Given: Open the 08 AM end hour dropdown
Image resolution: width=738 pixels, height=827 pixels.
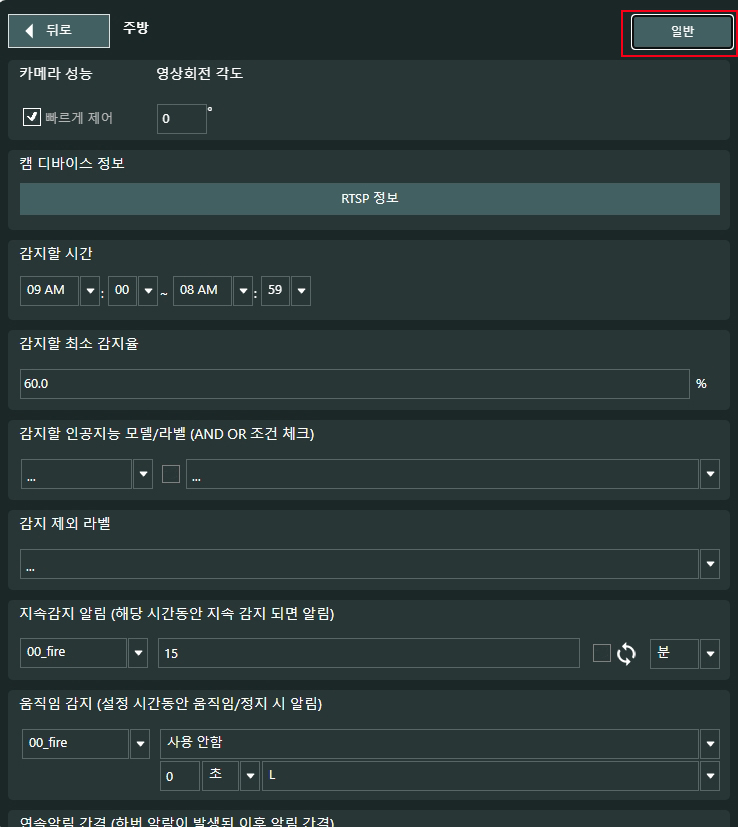Looking at the screenshot, I should coord(242,291).
